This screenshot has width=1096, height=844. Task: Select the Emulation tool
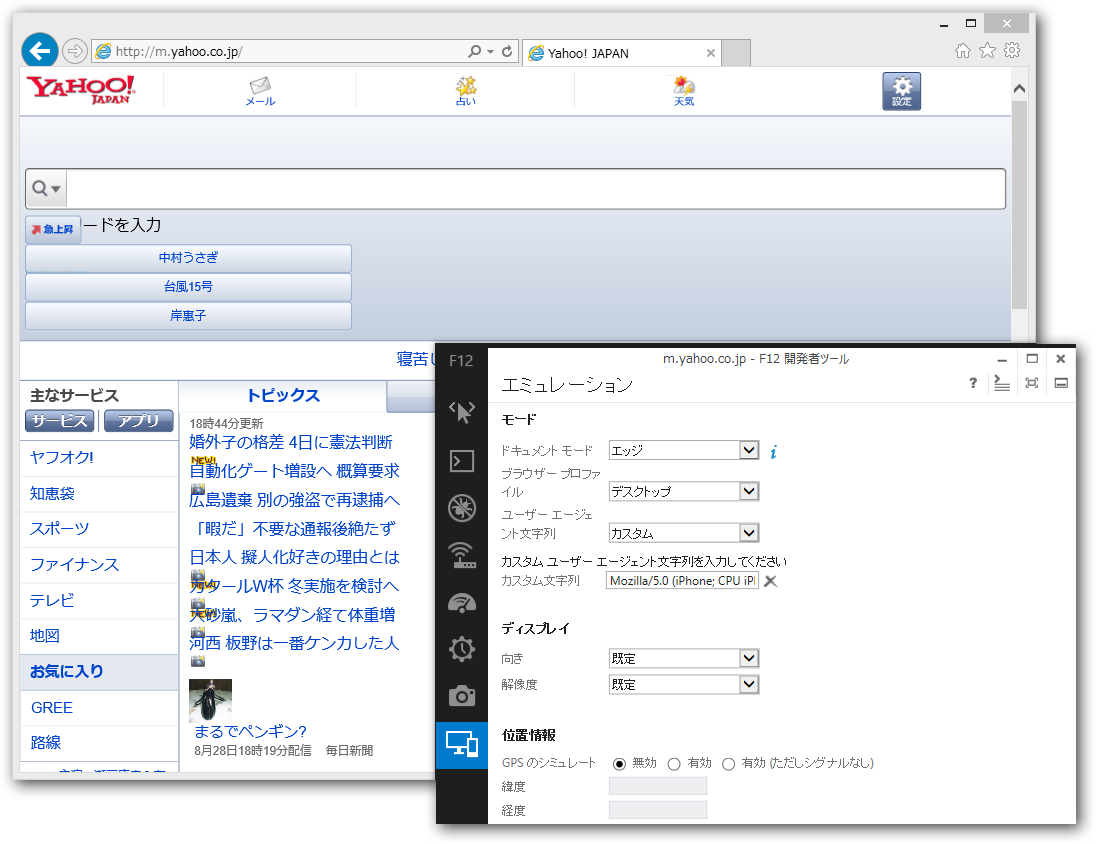(x=461, y=745)
